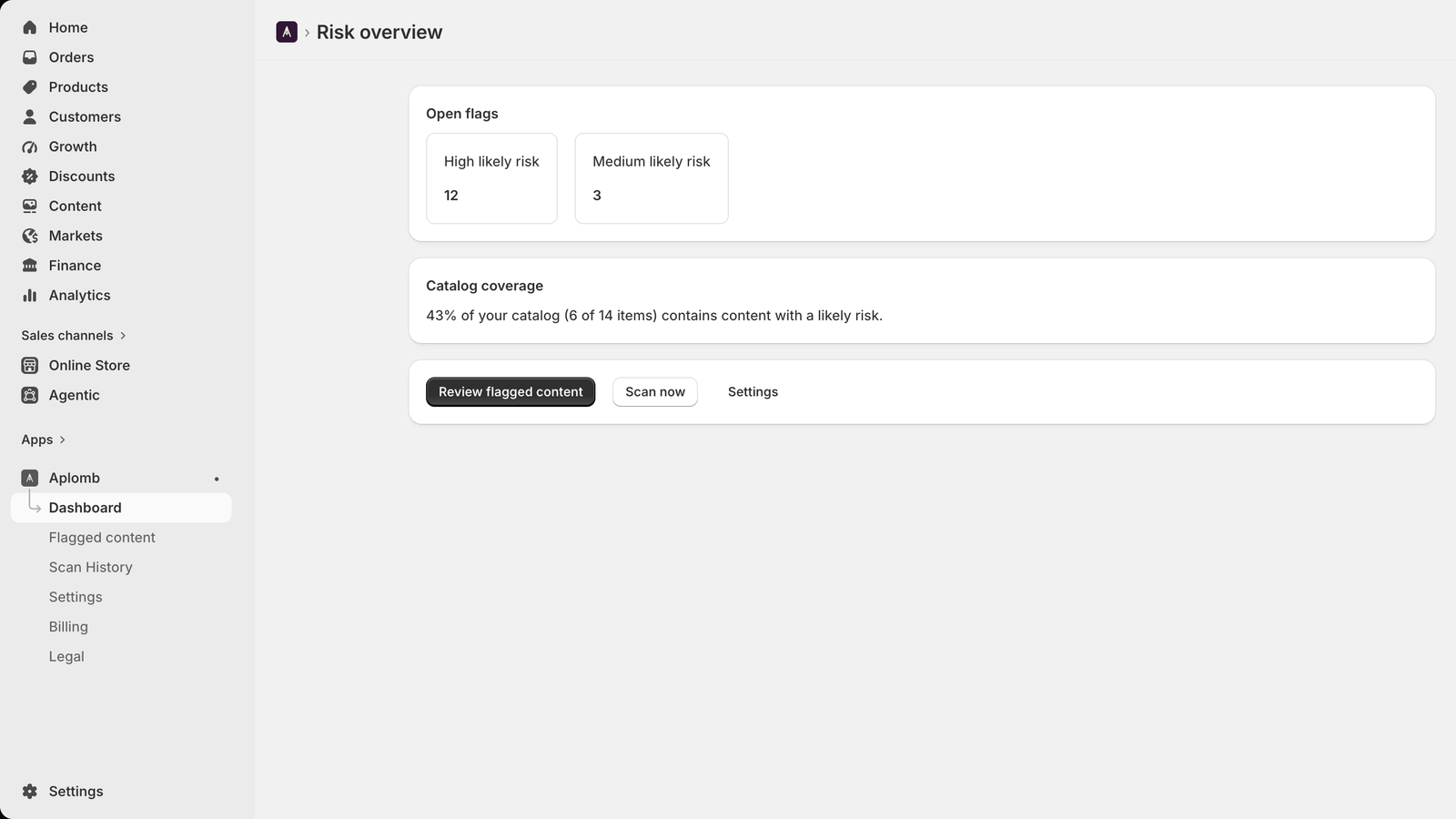Click the Markets globe icon
This screenshot has height=819, width=1456.
pos(30,236)
